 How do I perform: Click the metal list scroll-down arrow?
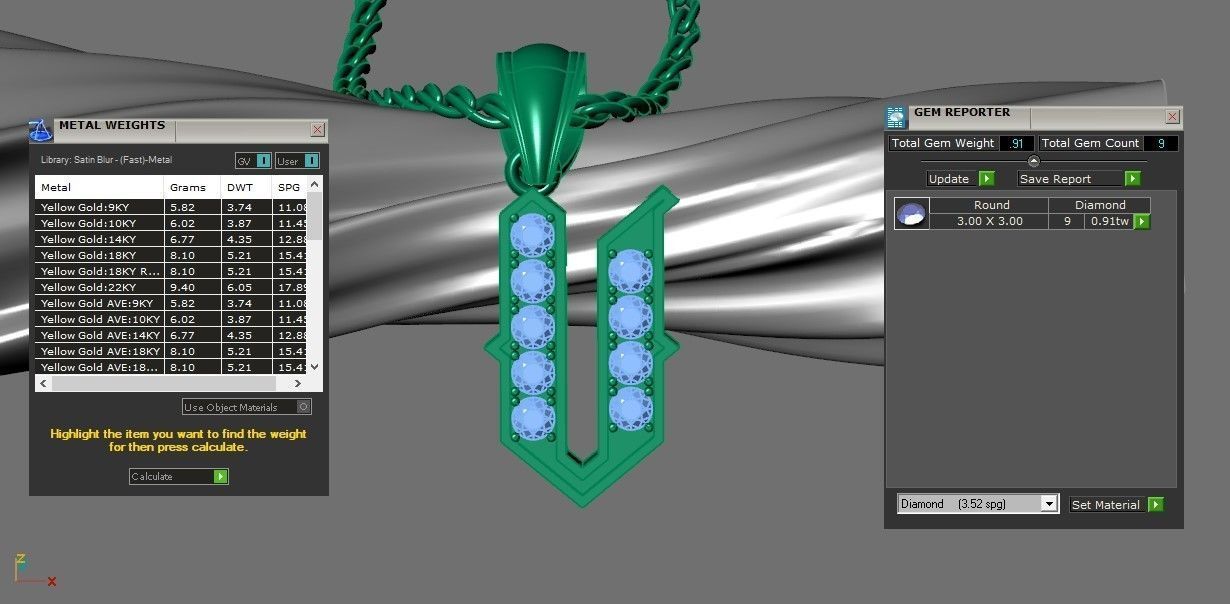pos(315,367)
